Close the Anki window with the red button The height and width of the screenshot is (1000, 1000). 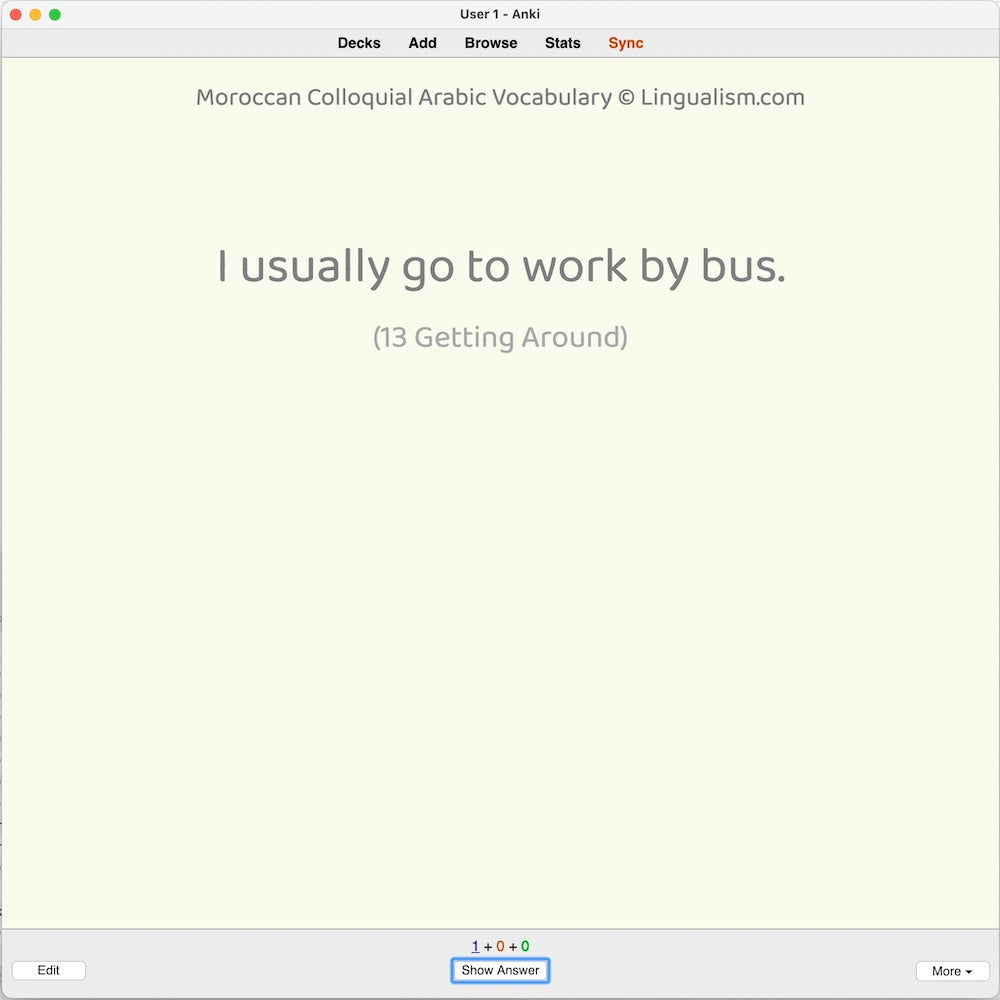[x=16, y=14]
